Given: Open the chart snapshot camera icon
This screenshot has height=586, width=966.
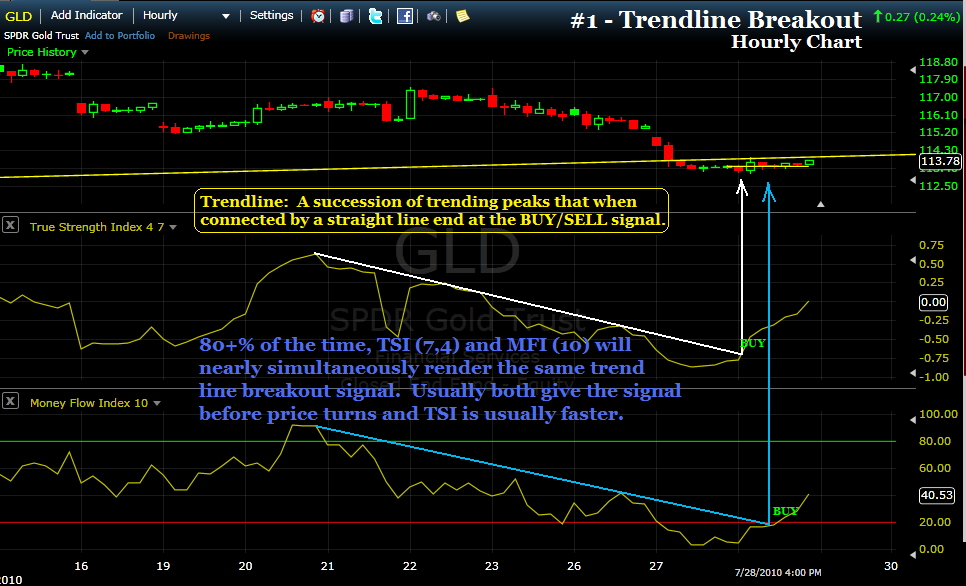Looking at the screenshot, I should (x=434, y=16).
